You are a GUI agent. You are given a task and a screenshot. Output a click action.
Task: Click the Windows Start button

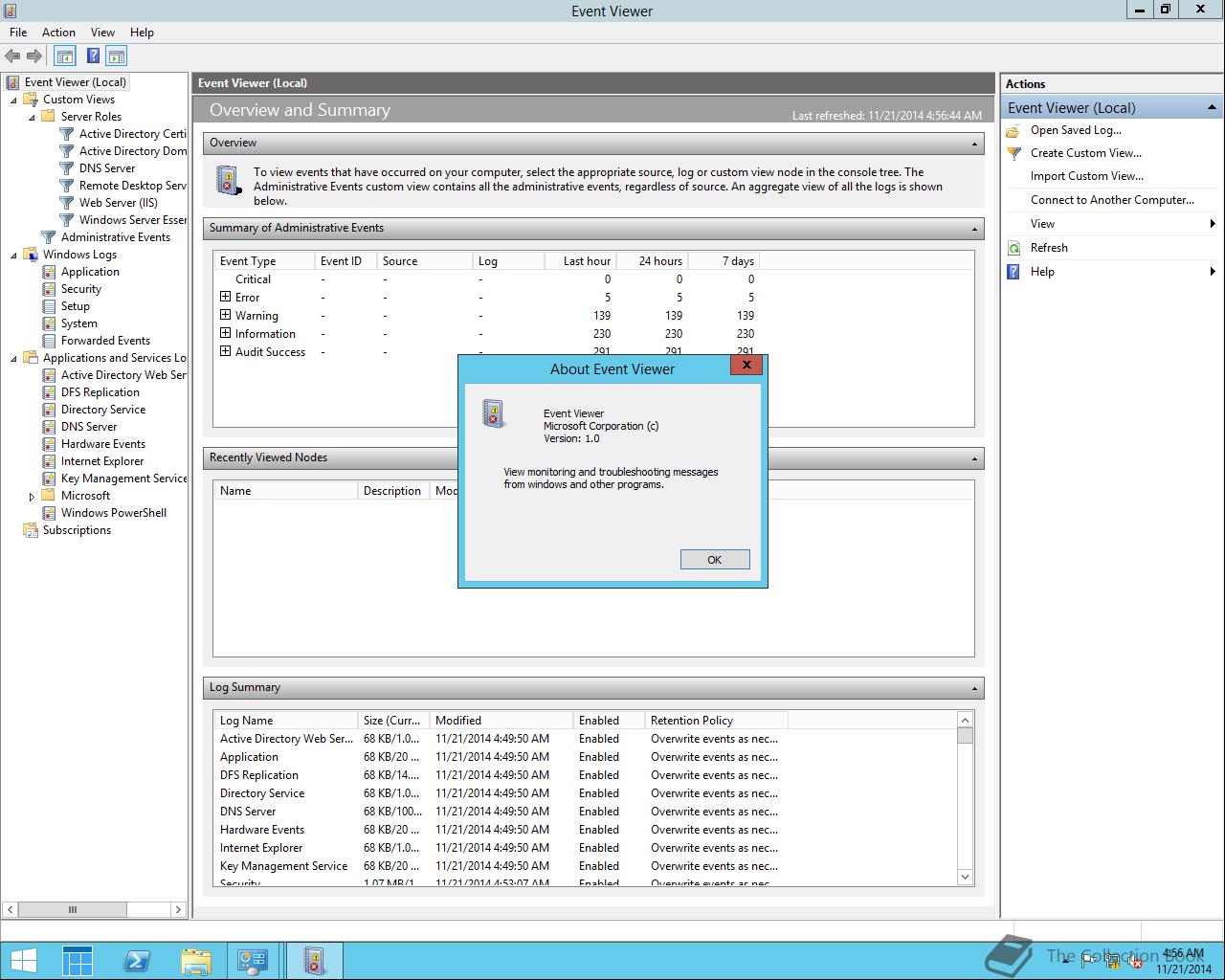coord(23,961)
